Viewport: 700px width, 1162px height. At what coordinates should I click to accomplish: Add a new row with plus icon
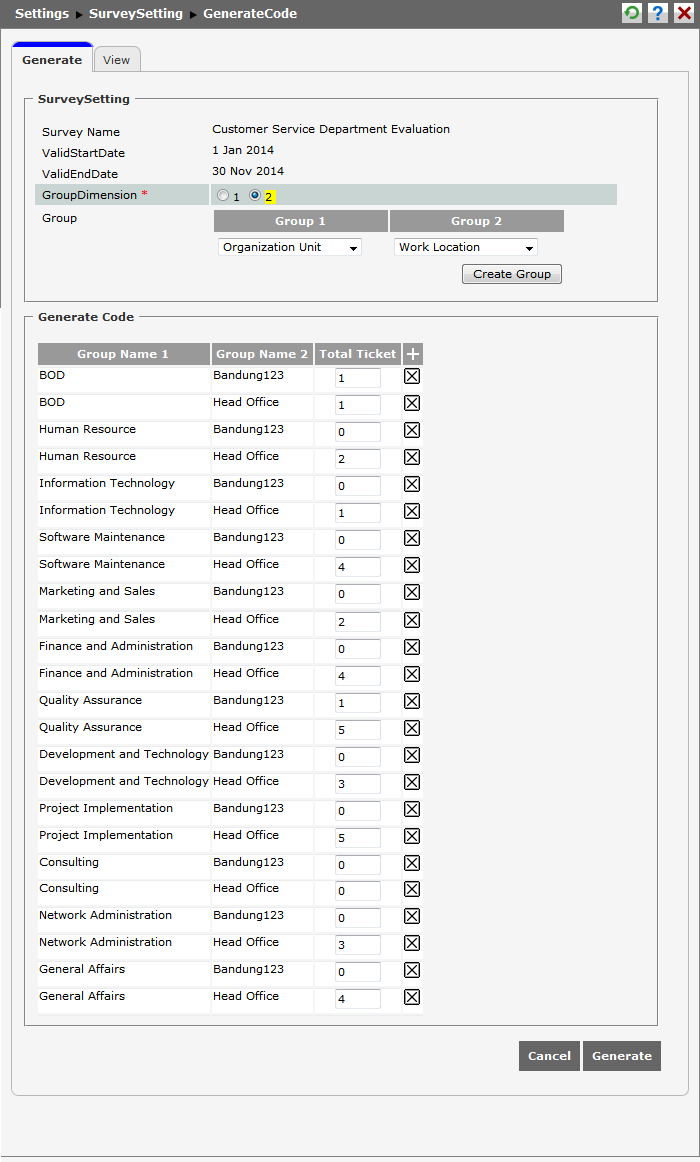pos(412,354)
